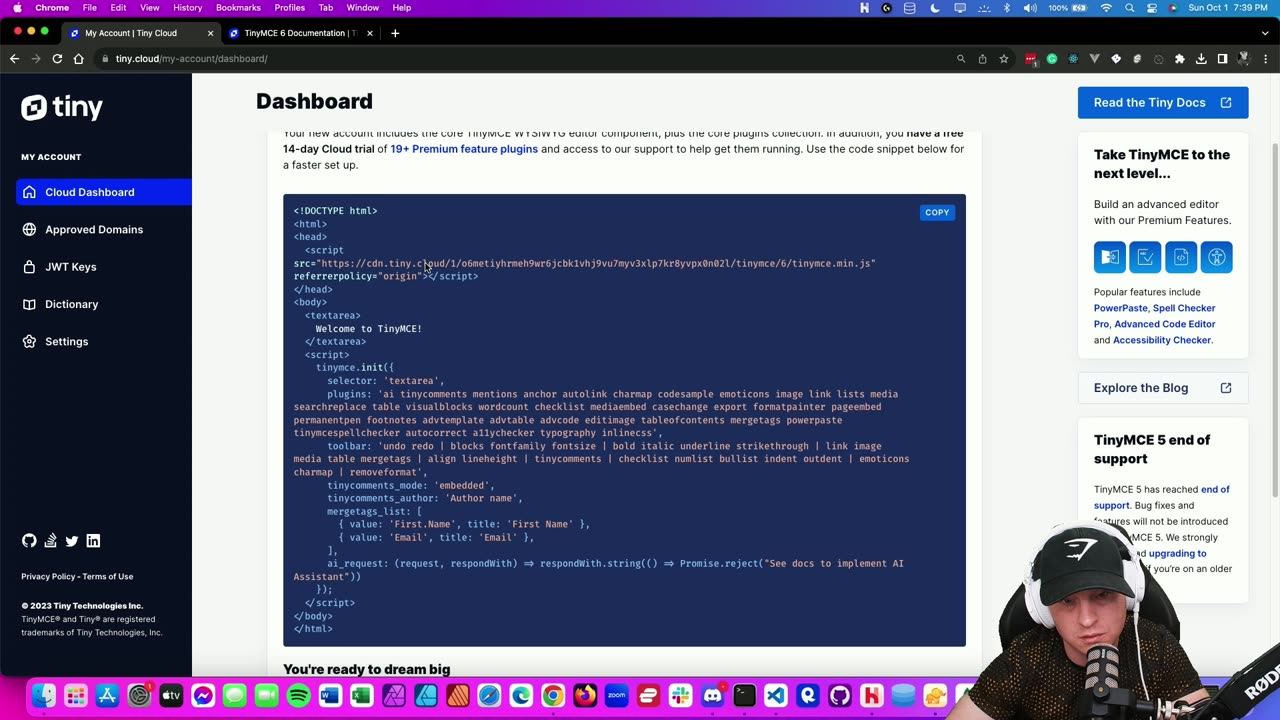Switch to TinyMCE 6 Documentation tab

click(300, 33)
